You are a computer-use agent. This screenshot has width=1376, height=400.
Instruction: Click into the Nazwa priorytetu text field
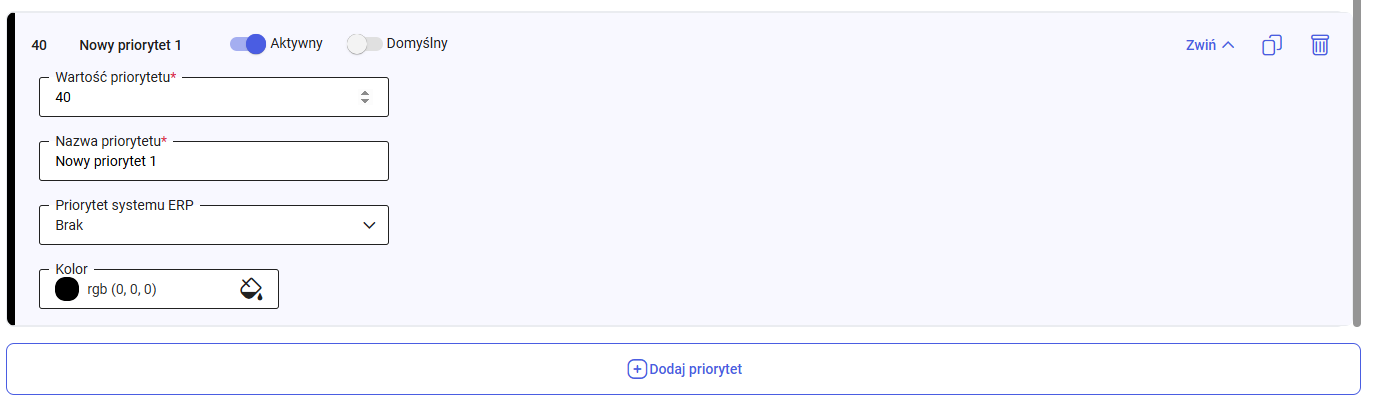[x=213, y=161]
